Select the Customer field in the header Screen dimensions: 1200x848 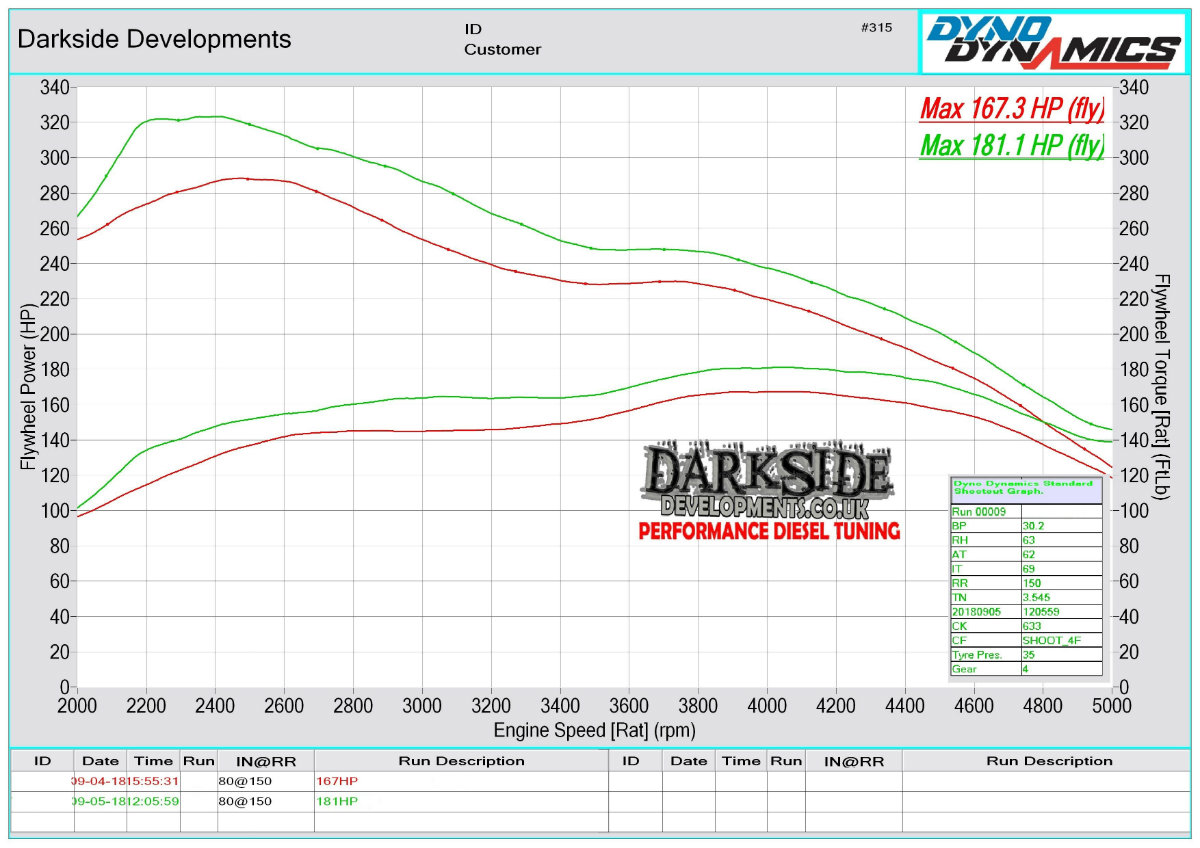pos(502,49)
